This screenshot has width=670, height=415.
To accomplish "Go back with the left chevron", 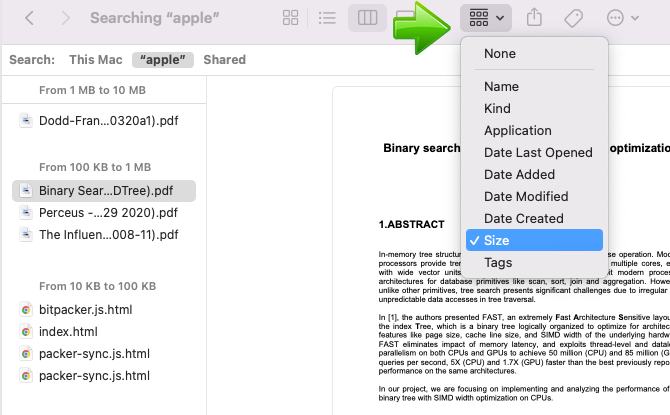I will pyautogui.click(x=29, y=18).
